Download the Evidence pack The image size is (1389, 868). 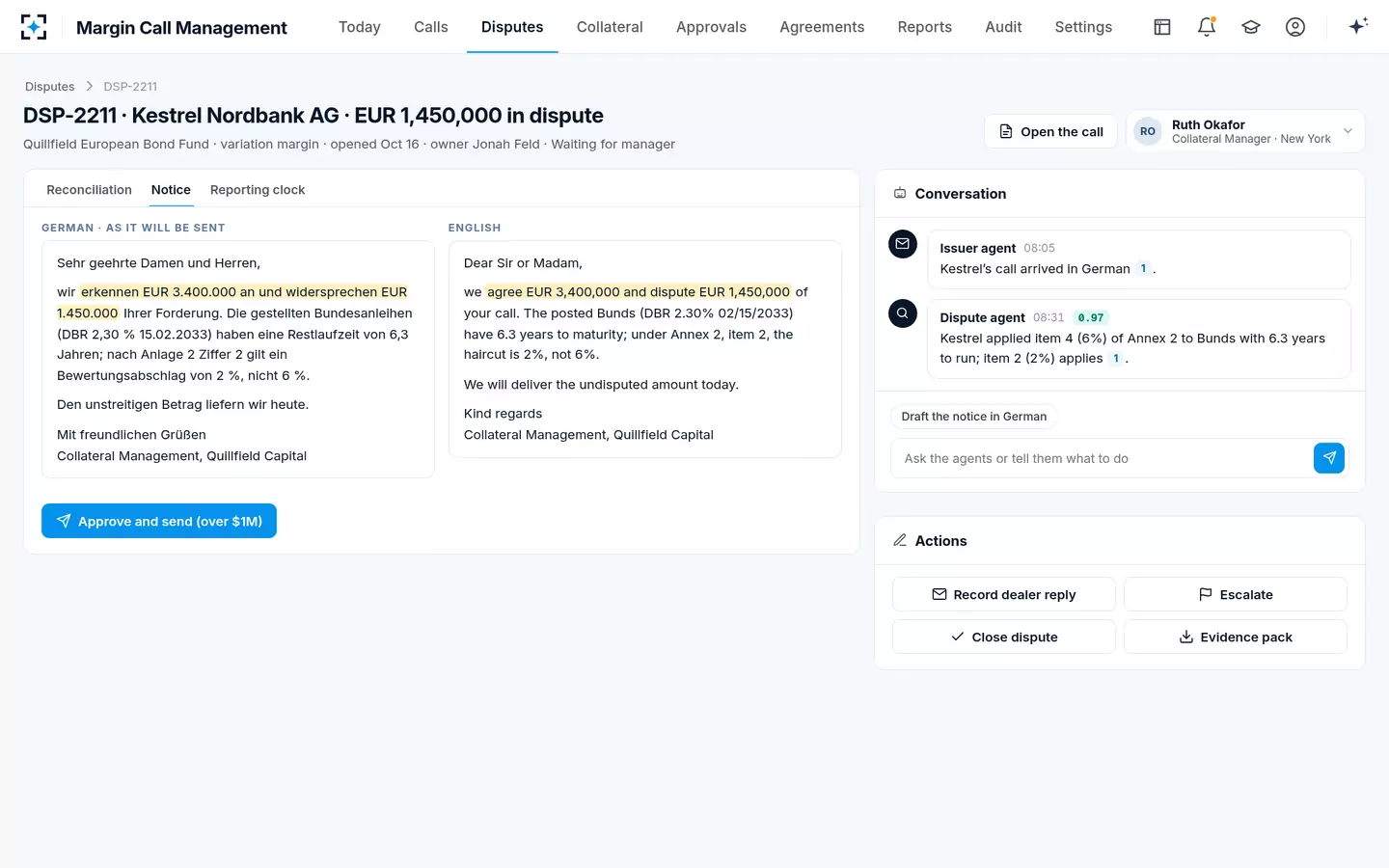pos(1236,637)
